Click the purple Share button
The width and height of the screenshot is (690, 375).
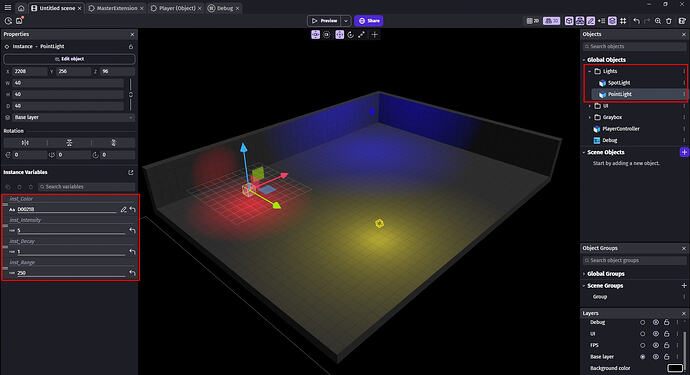369,21
